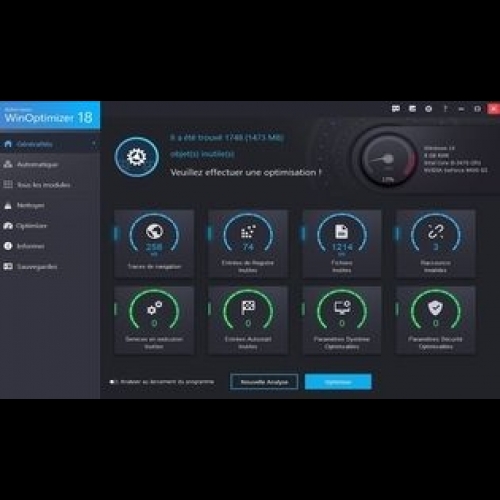Open the Sauvegardes section

(50, 266)
